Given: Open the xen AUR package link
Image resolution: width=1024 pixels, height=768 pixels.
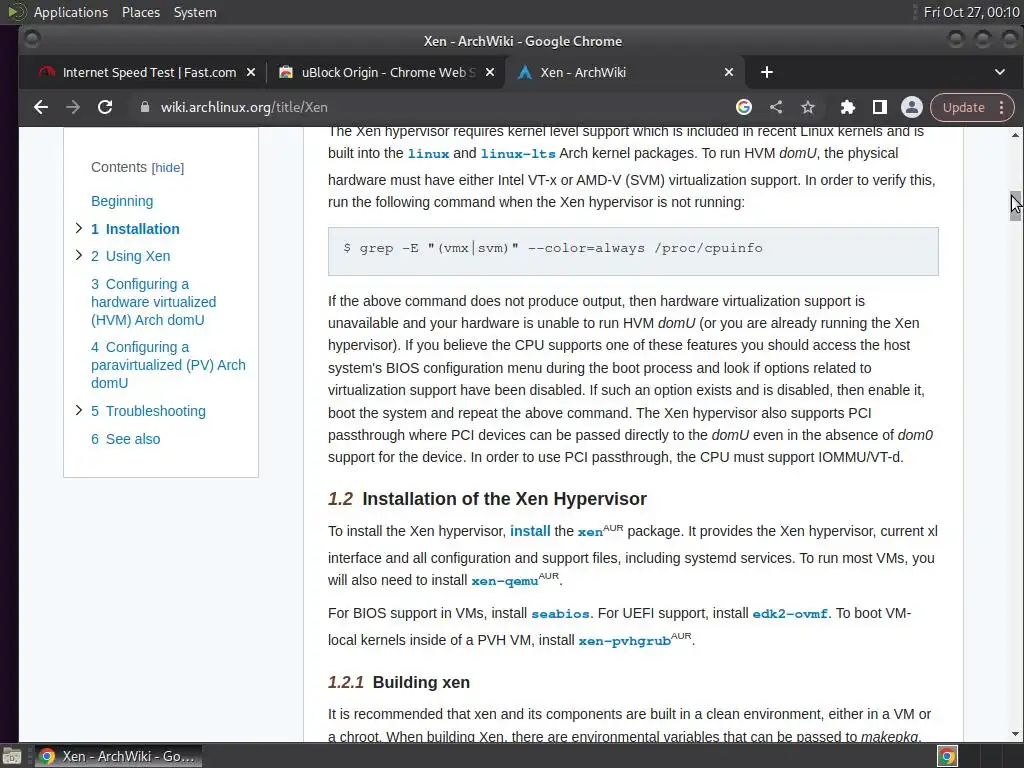Looking at the screenshot, I should tap(590, 532).
